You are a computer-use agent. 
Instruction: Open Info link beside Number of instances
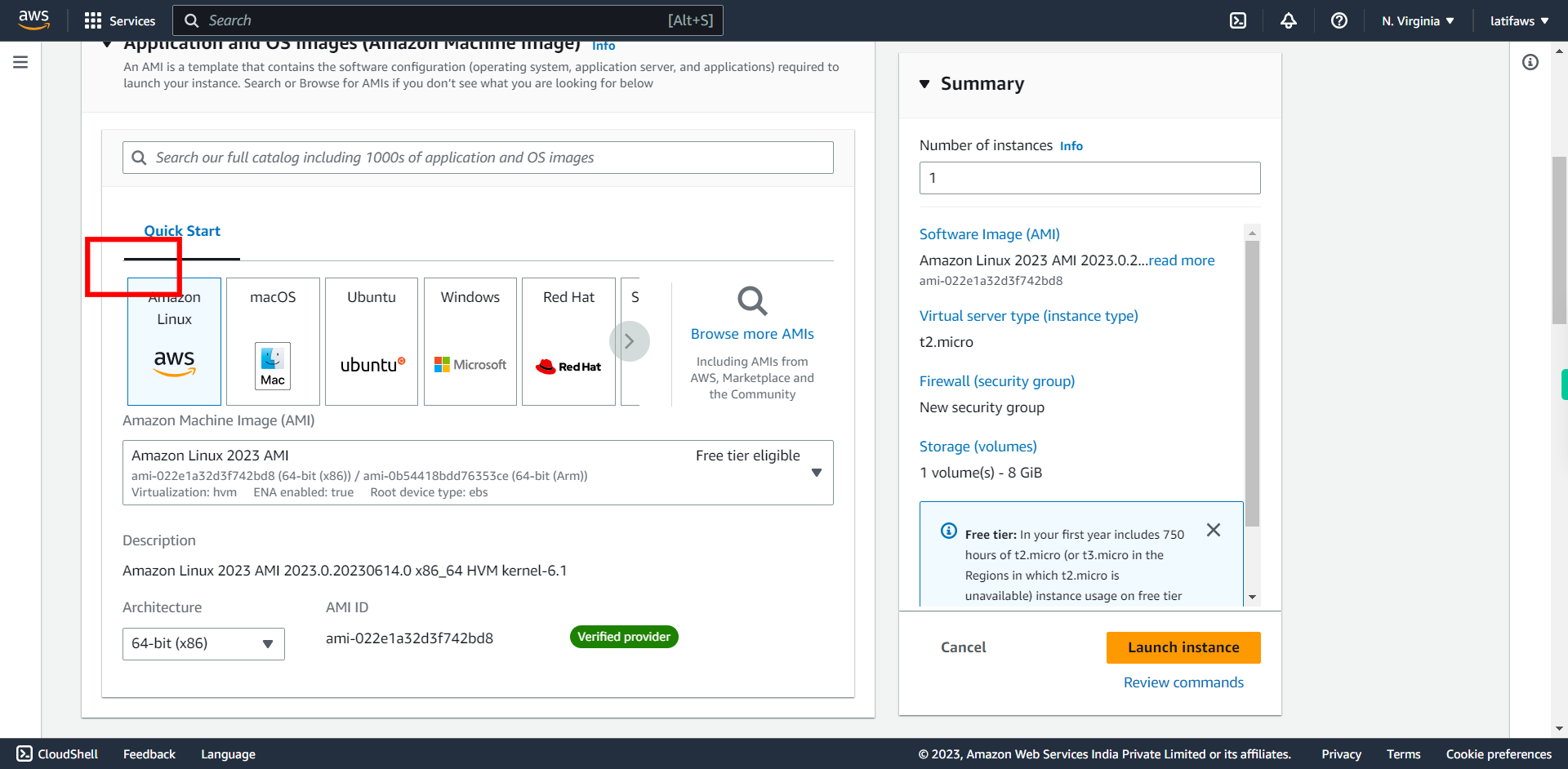click(1071, 146)
